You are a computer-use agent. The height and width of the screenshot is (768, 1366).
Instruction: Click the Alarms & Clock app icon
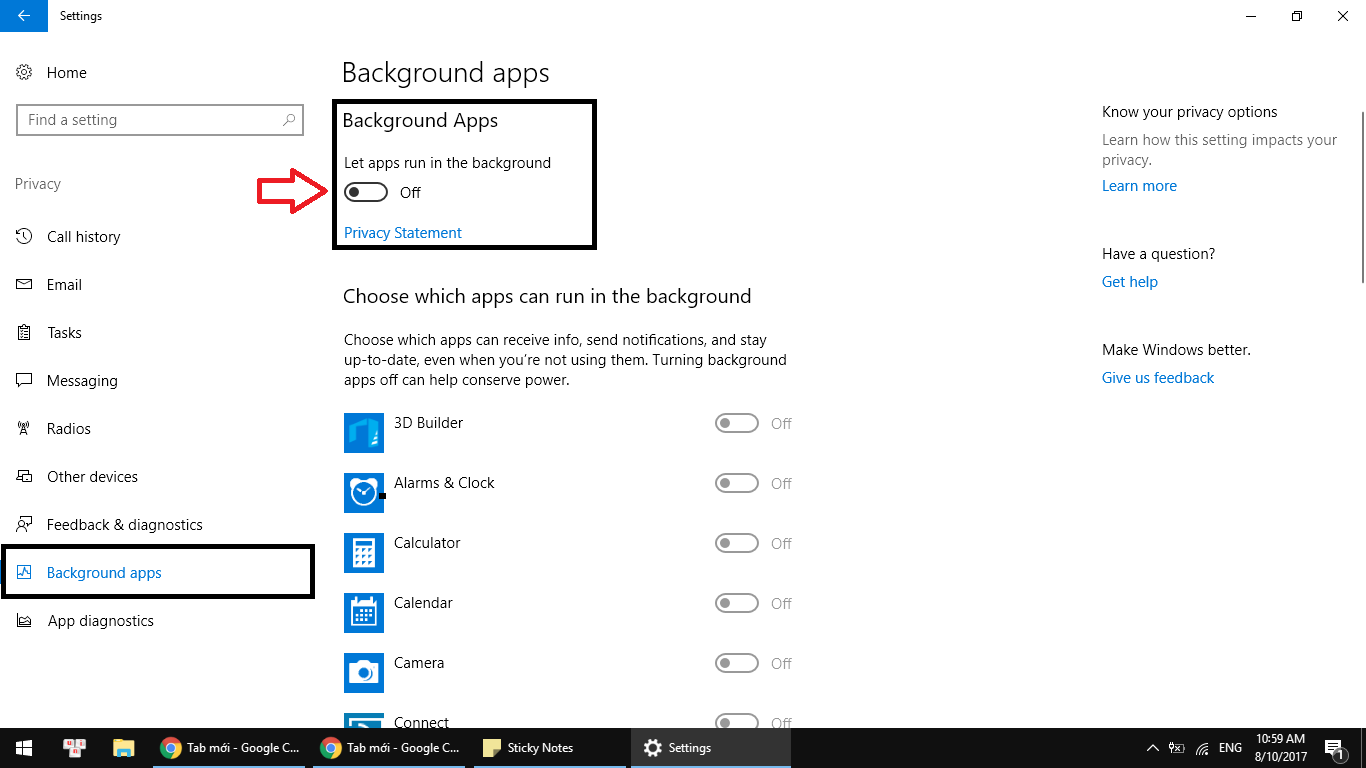(364, 493)
